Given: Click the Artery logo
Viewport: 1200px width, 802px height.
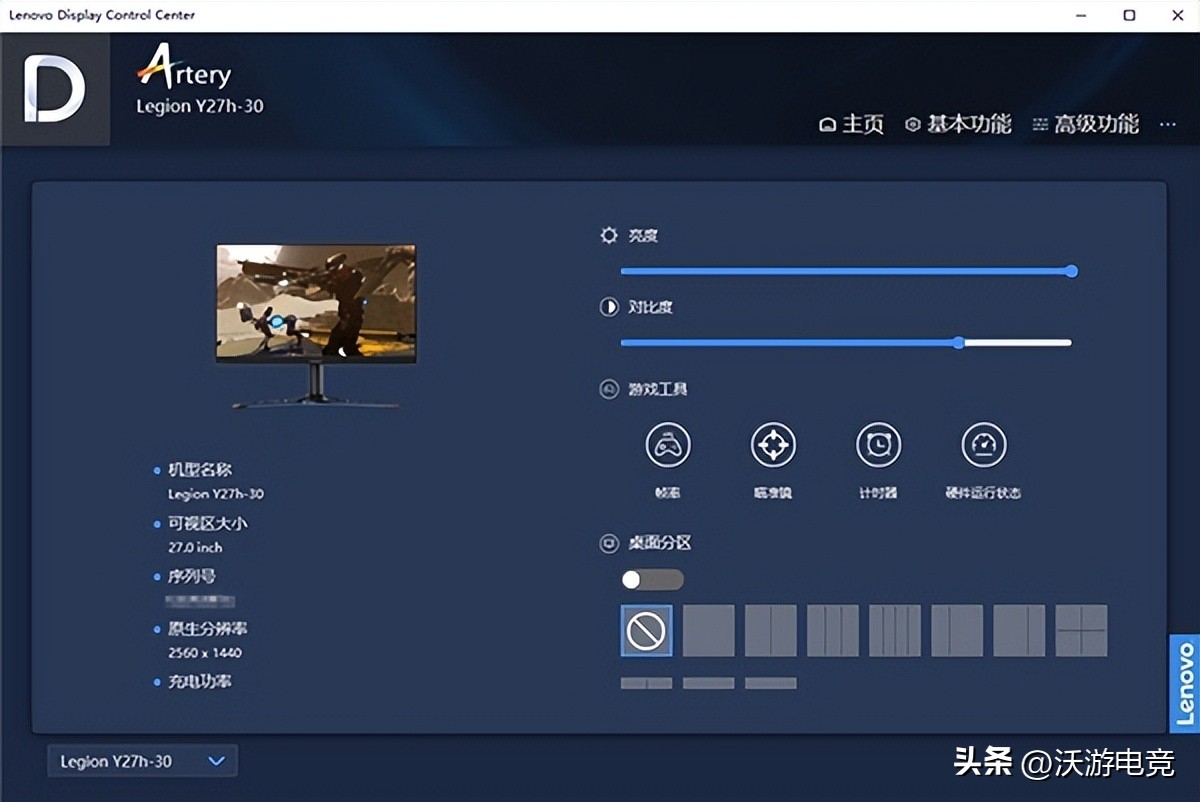Looking at the screenshot, I should [184, 68].
